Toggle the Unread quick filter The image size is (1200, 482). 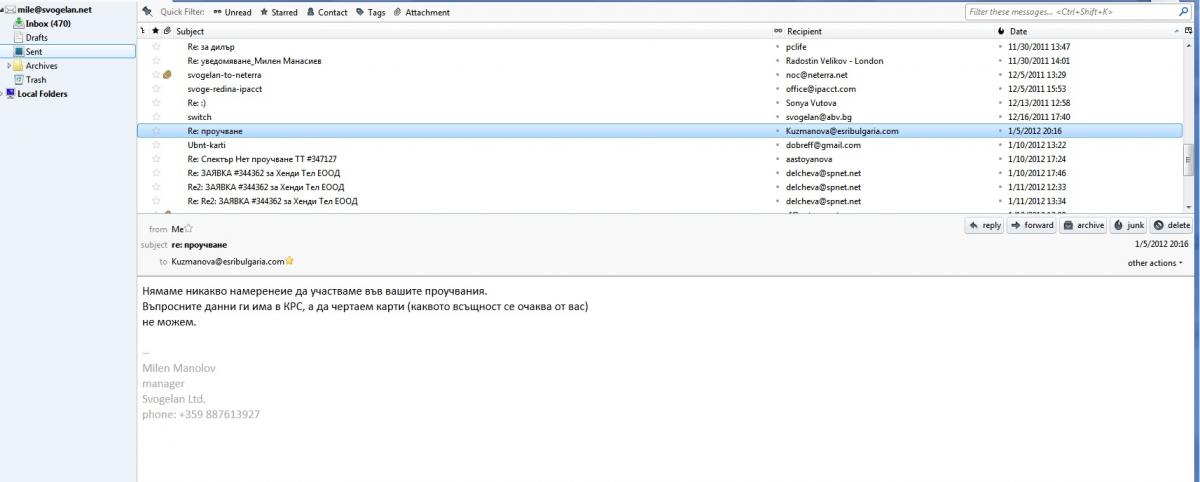pos(231,12)
